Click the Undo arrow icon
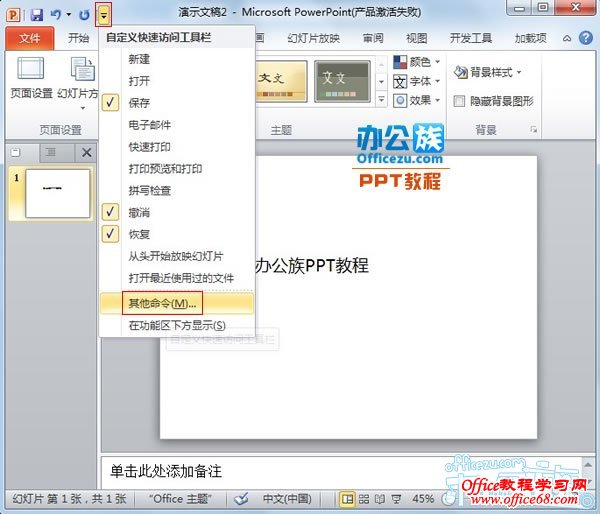 56,15
